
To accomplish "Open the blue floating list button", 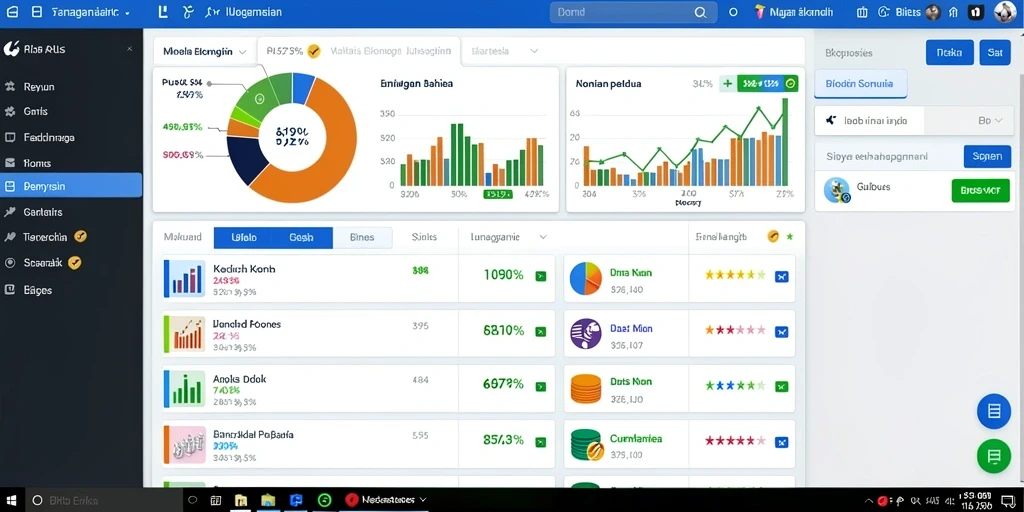I will 993,411.
